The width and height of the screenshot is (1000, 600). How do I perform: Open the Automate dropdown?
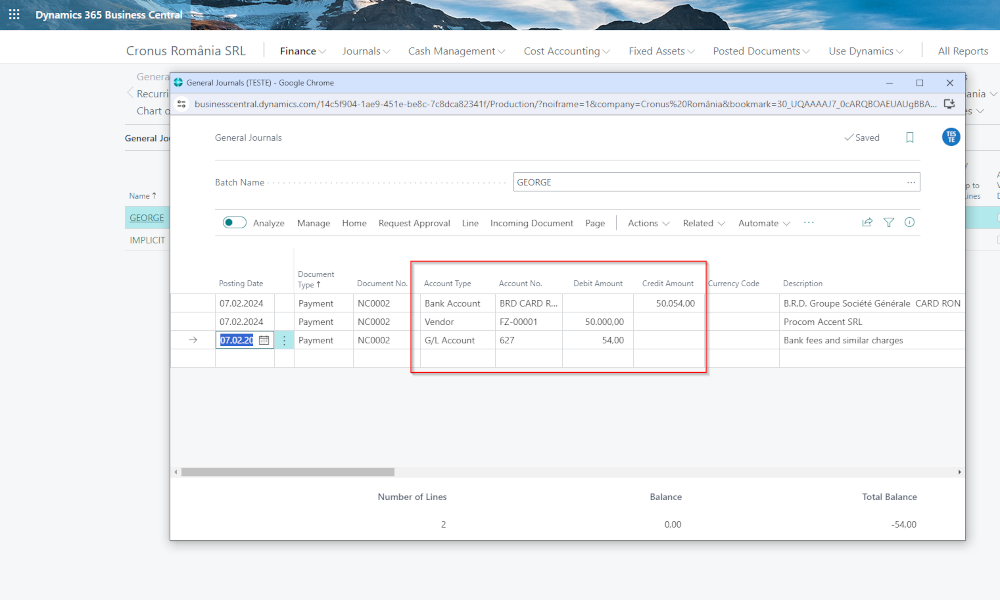764,223
